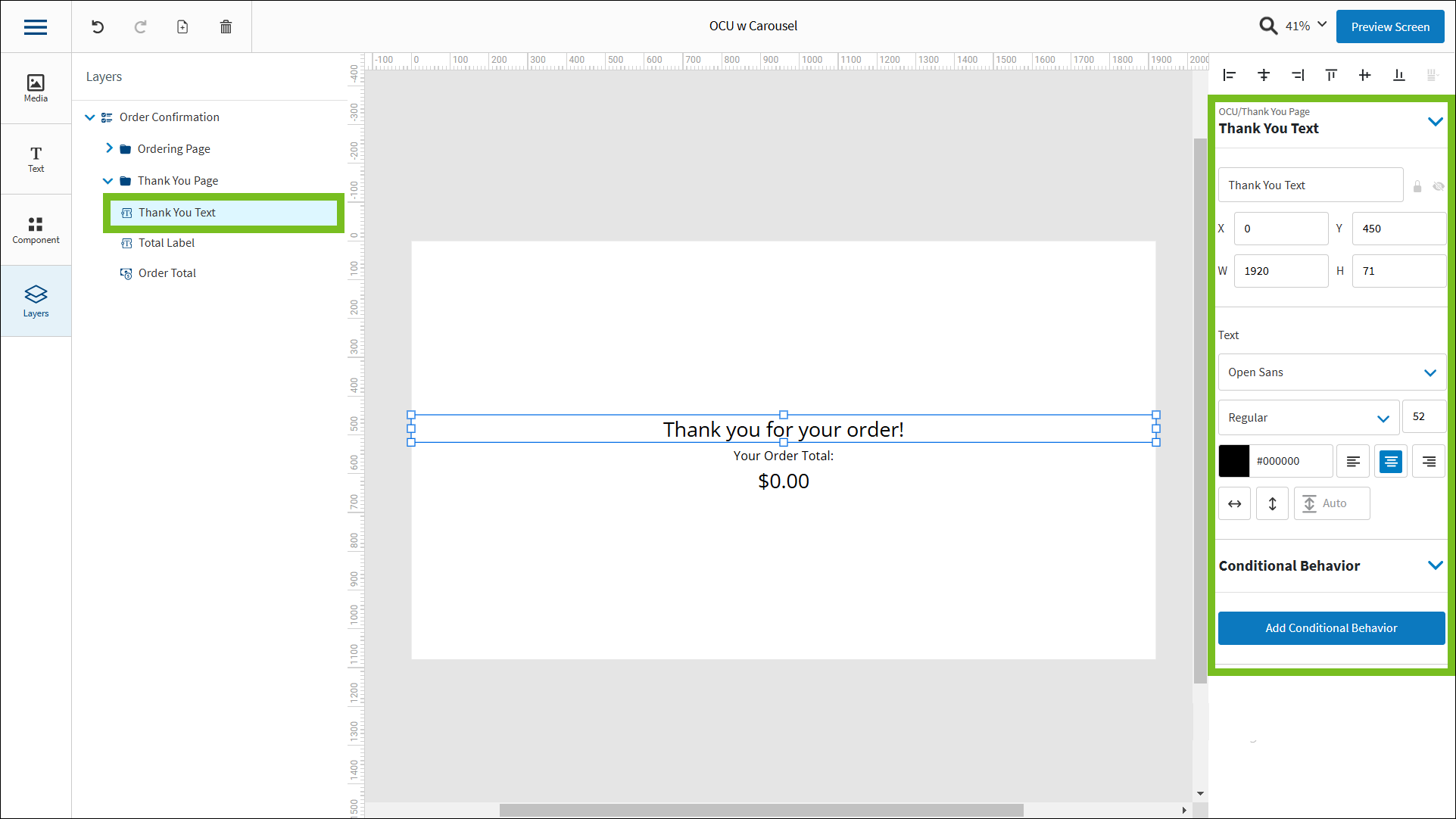This screenshot has width=1456, height=819.
Task: Open the Regular font style dropdown
Action: tap(1308, 418)
